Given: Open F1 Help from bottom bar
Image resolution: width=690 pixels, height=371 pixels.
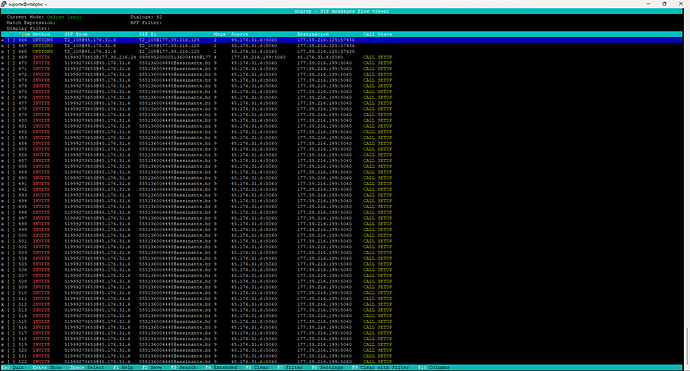Looking at the screenshot, I should tap(123, 367).
